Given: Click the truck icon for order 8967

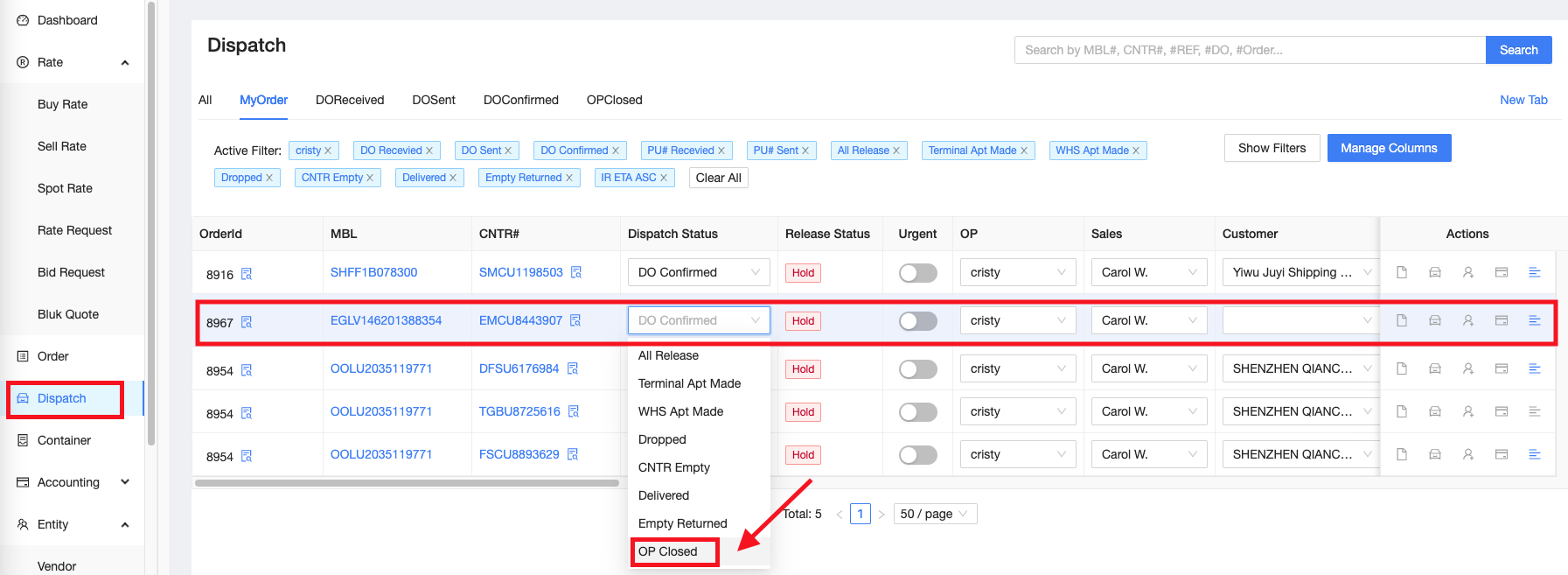Looking at the screenshot, I should [1434, 320].
